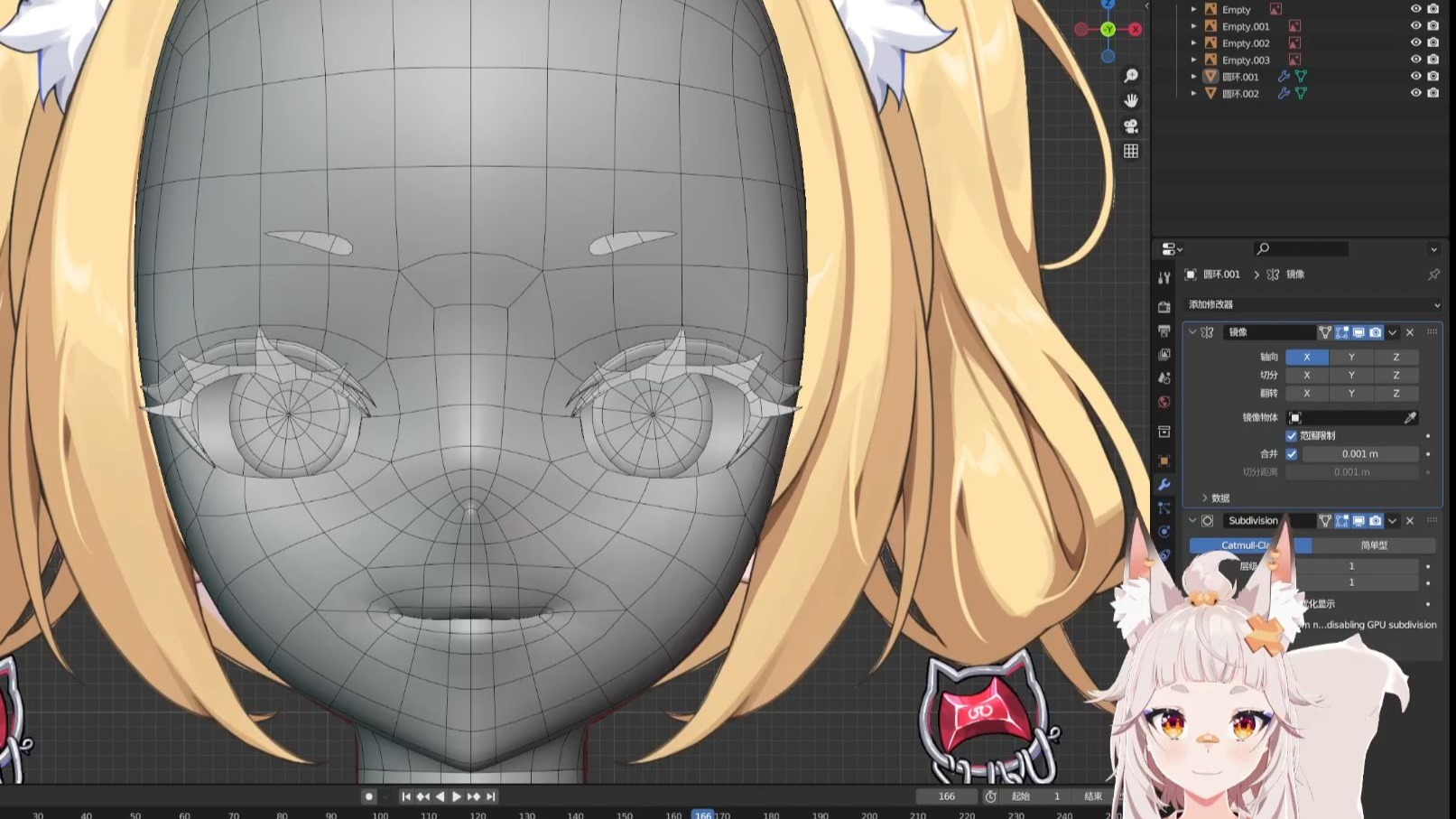1456x819 pixels.
Task: Disable rendering for 圆环.001 camera icon
Action: click(1433, 77)
